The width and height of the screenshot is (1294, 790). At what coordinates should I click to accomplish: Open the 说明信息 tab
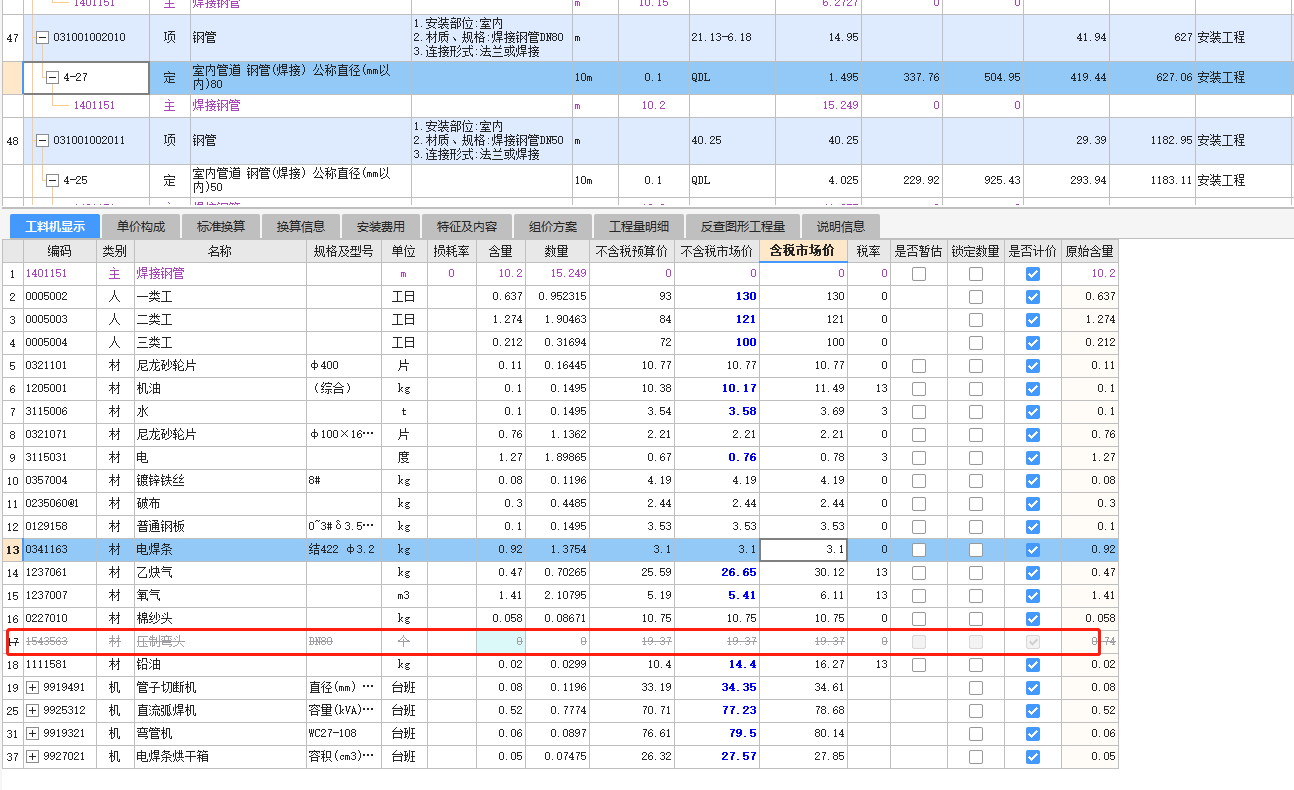point(841,226)
